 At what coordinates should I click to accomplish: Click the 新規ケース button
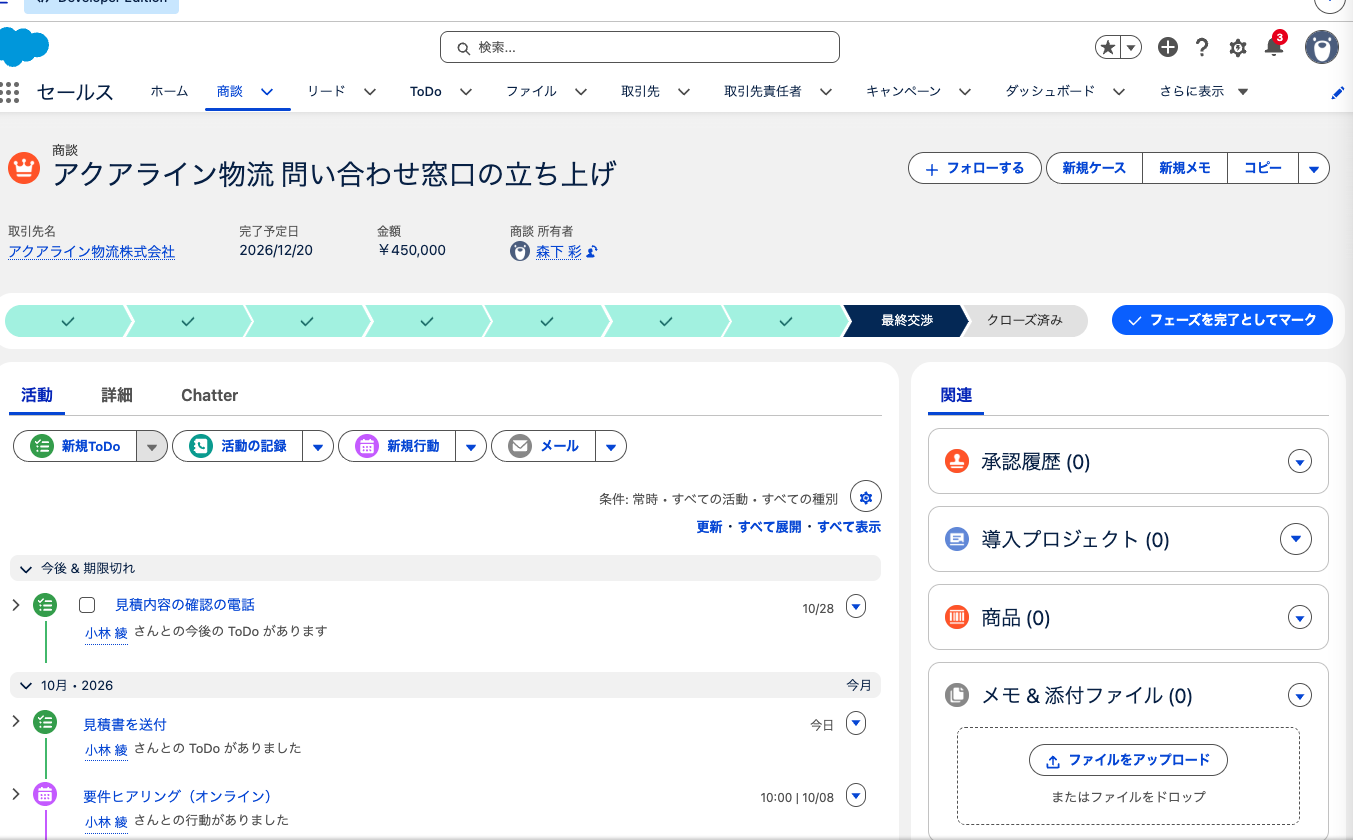point(1094,168)
